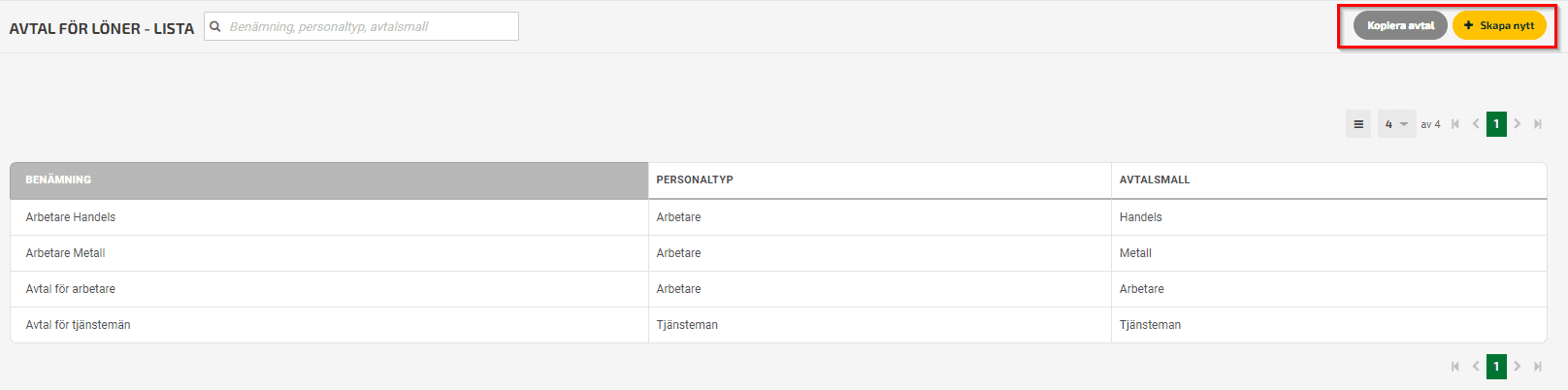
Task: Select page 1 in the top pager
Action: [1496, 124]
